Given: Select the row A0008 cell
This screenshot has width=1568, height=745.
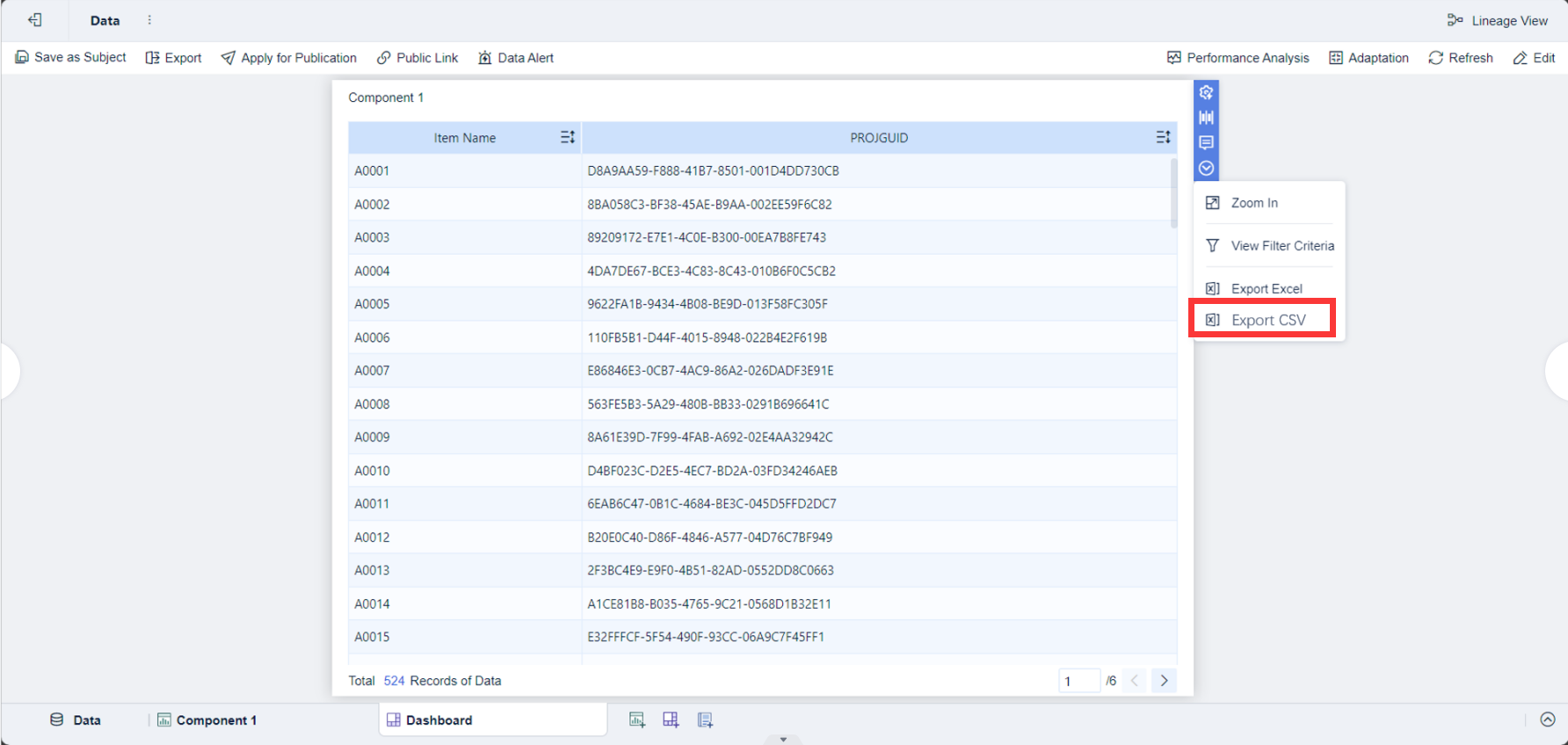Looking at the screenshot, I should [x=465, y=404].
